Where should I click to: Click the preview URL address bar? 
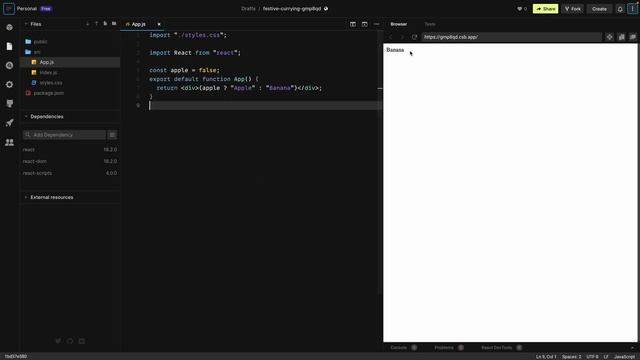[512, 37]
